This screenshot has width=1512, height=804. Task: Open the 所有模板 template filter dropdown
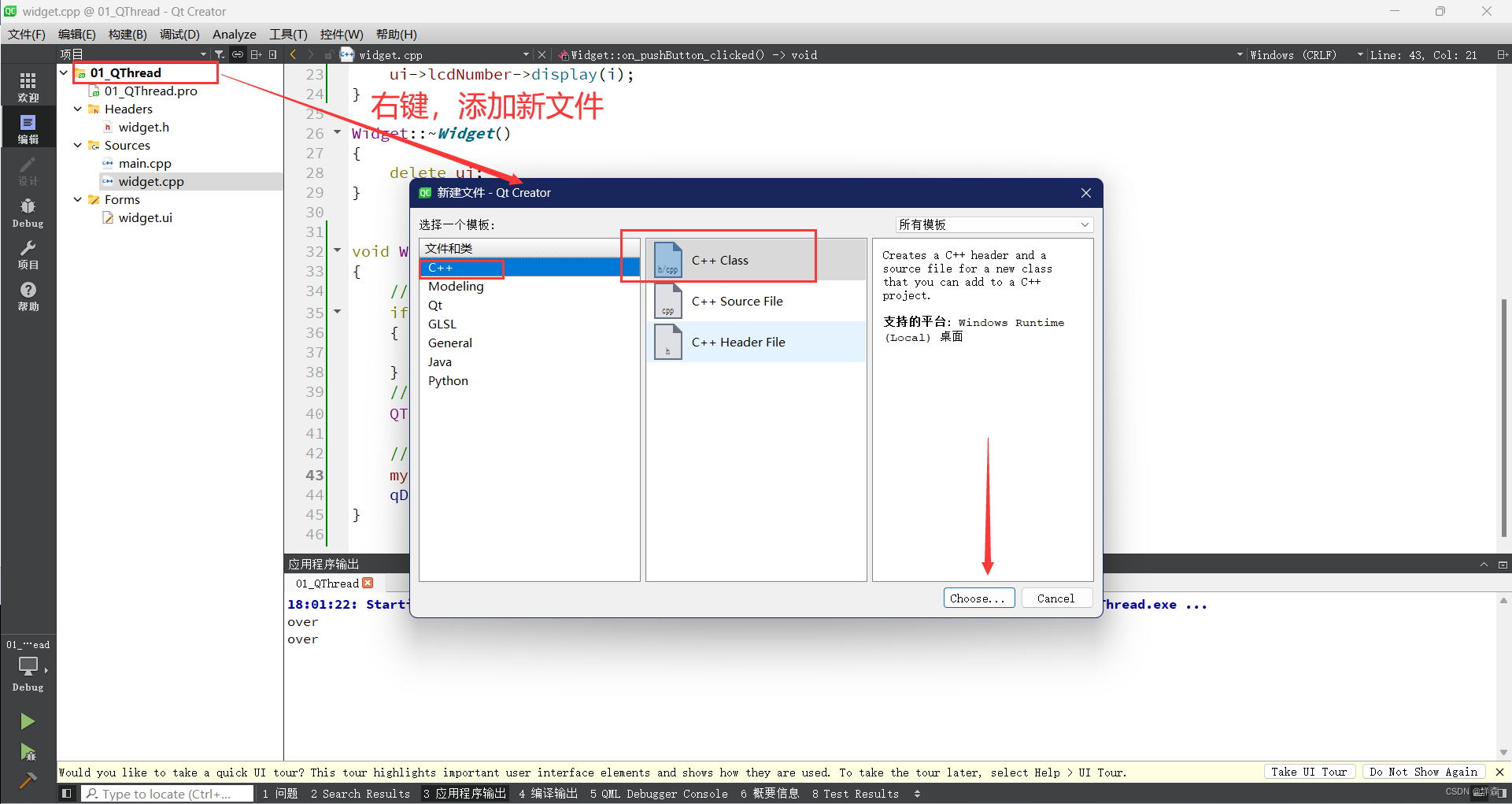tap(994, 224)
